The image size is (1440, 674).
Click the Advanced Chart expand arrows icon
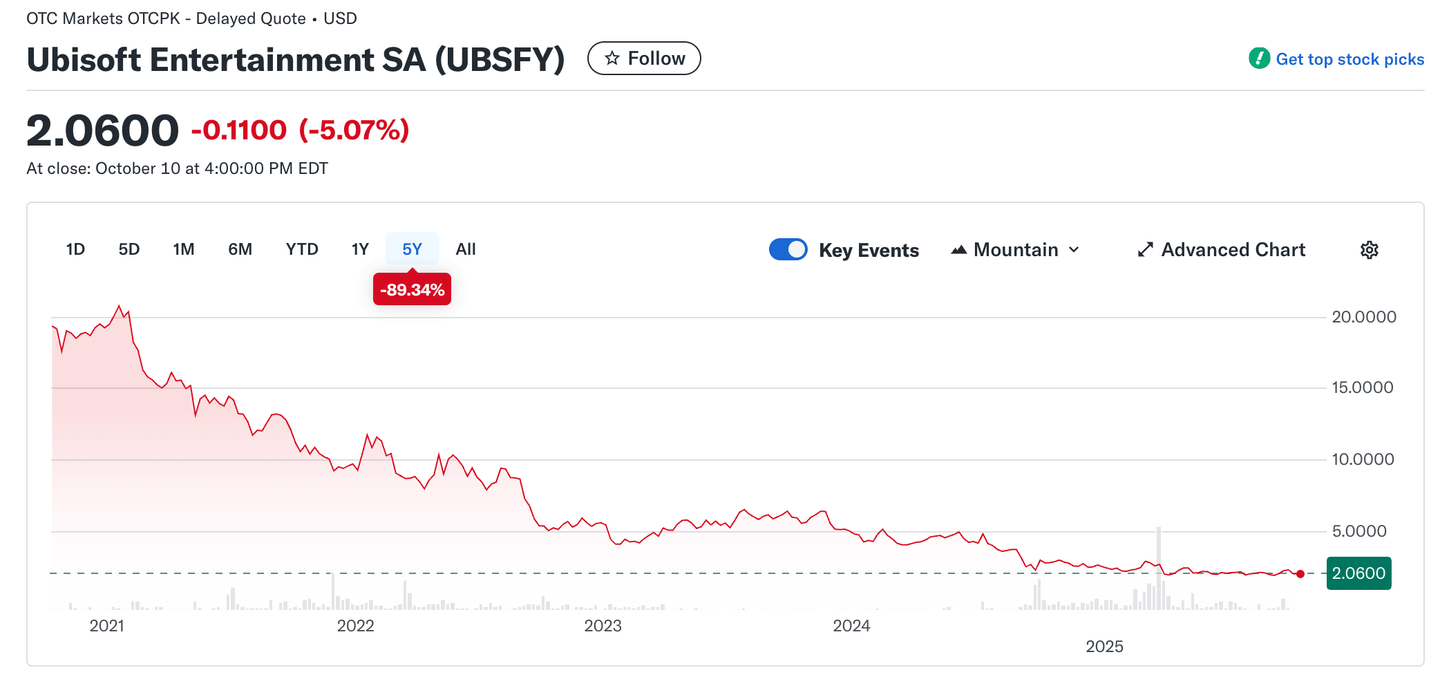[1146, 250]
